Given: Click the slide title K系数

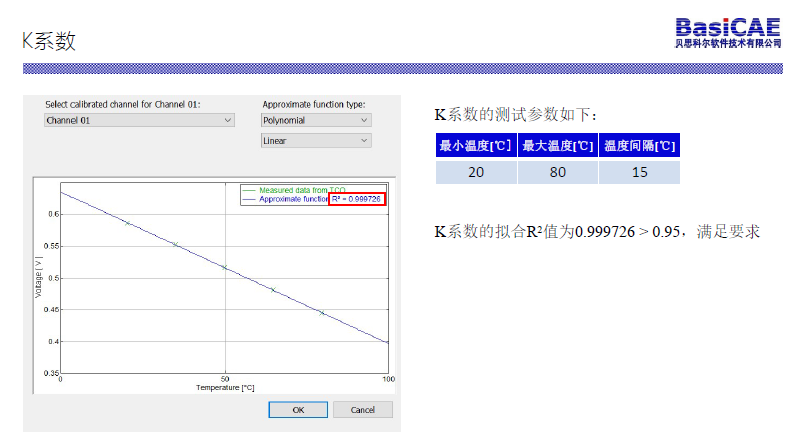Looking at the screenshot, I should coord(49,41).
